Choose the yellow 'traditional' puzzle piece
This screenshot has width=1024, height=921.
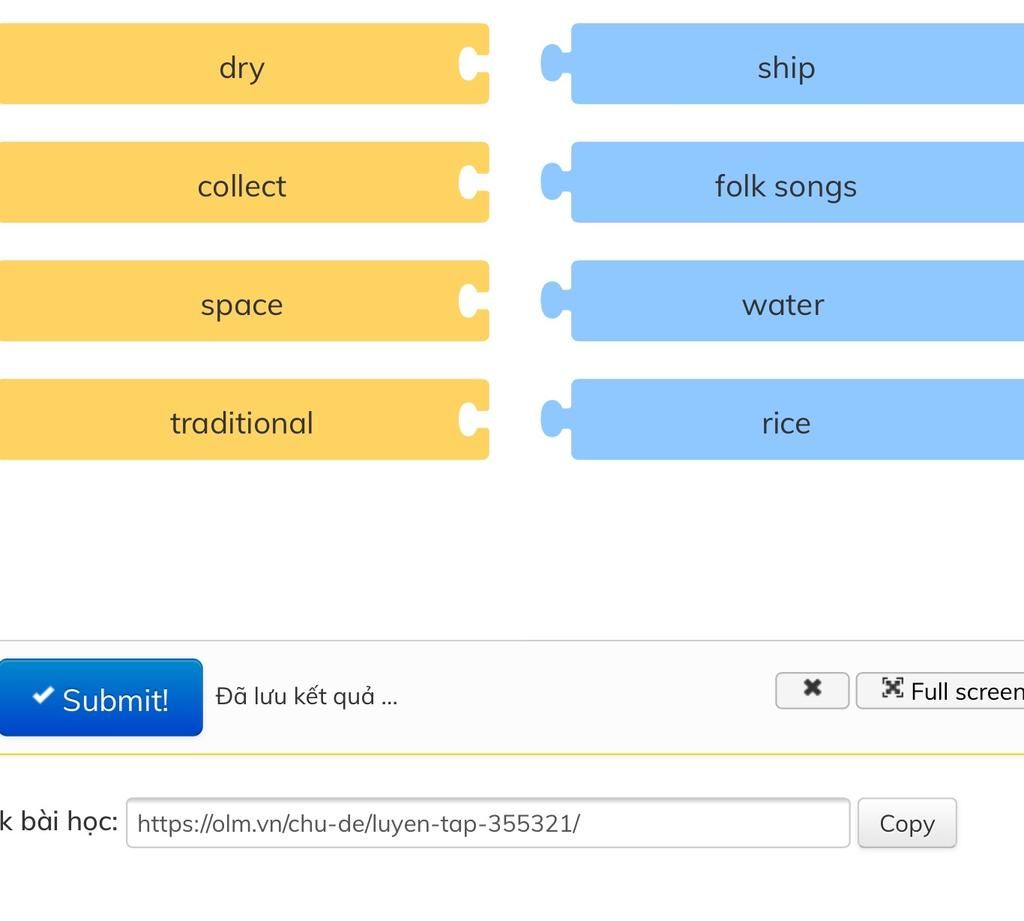pos(242,420)
